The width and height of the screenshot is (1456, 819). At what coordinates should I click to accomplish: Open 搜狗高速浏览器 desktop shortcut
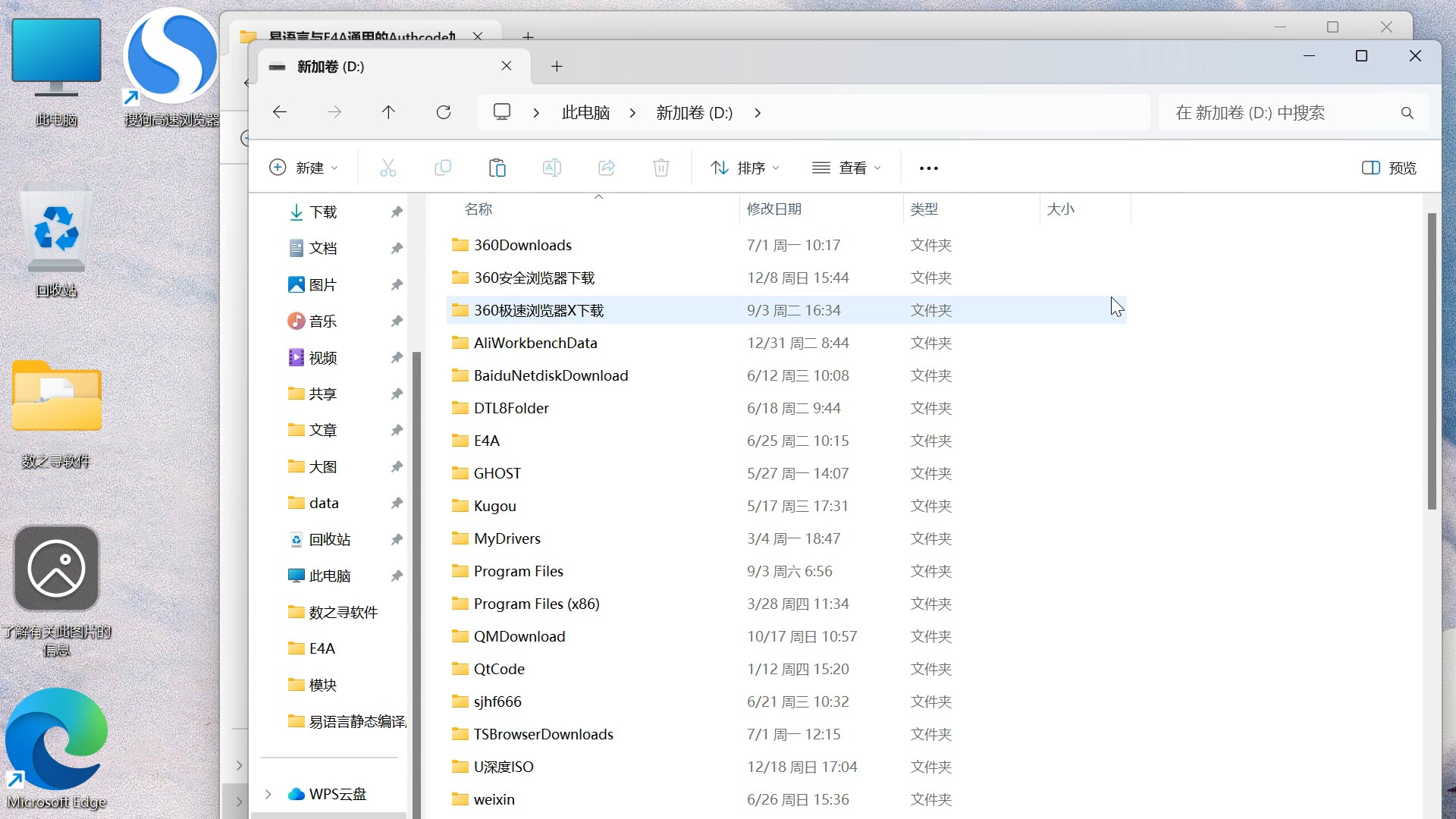(x=171, y=68)
